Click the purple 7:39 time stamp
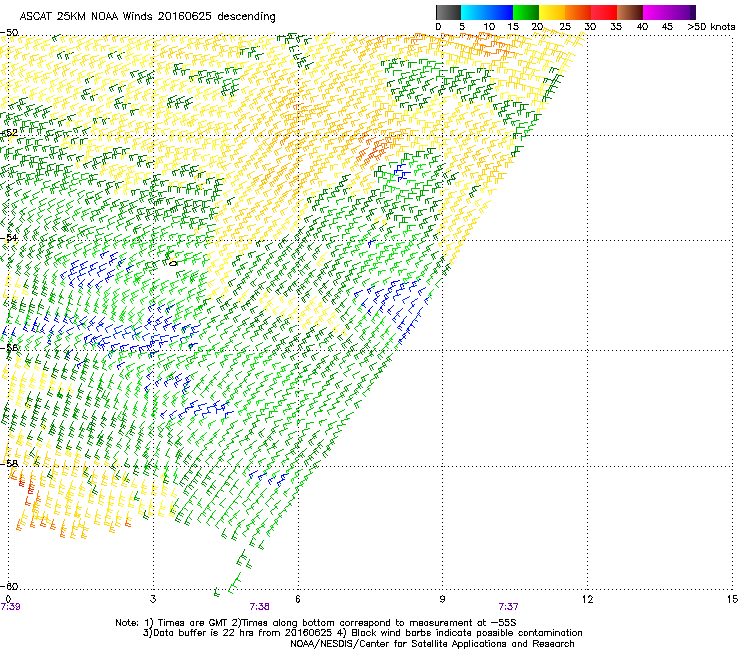This screenshot has height=650, width=740. pyautogui.click(x=10, y=607)
